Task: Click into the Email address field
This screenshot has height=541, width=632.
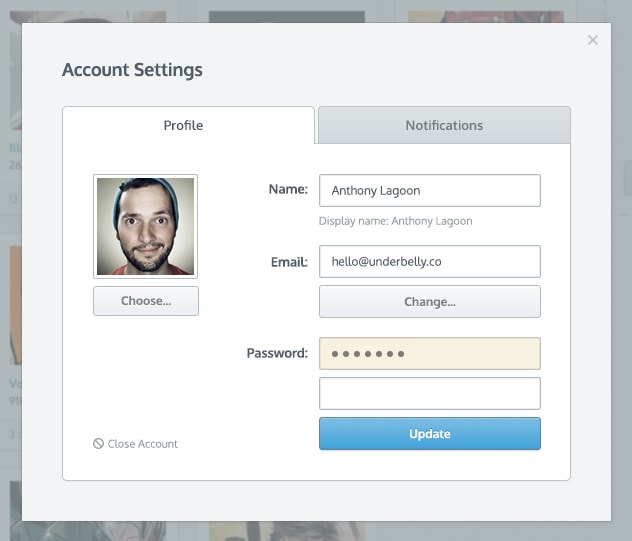Action: click(429, 261)
